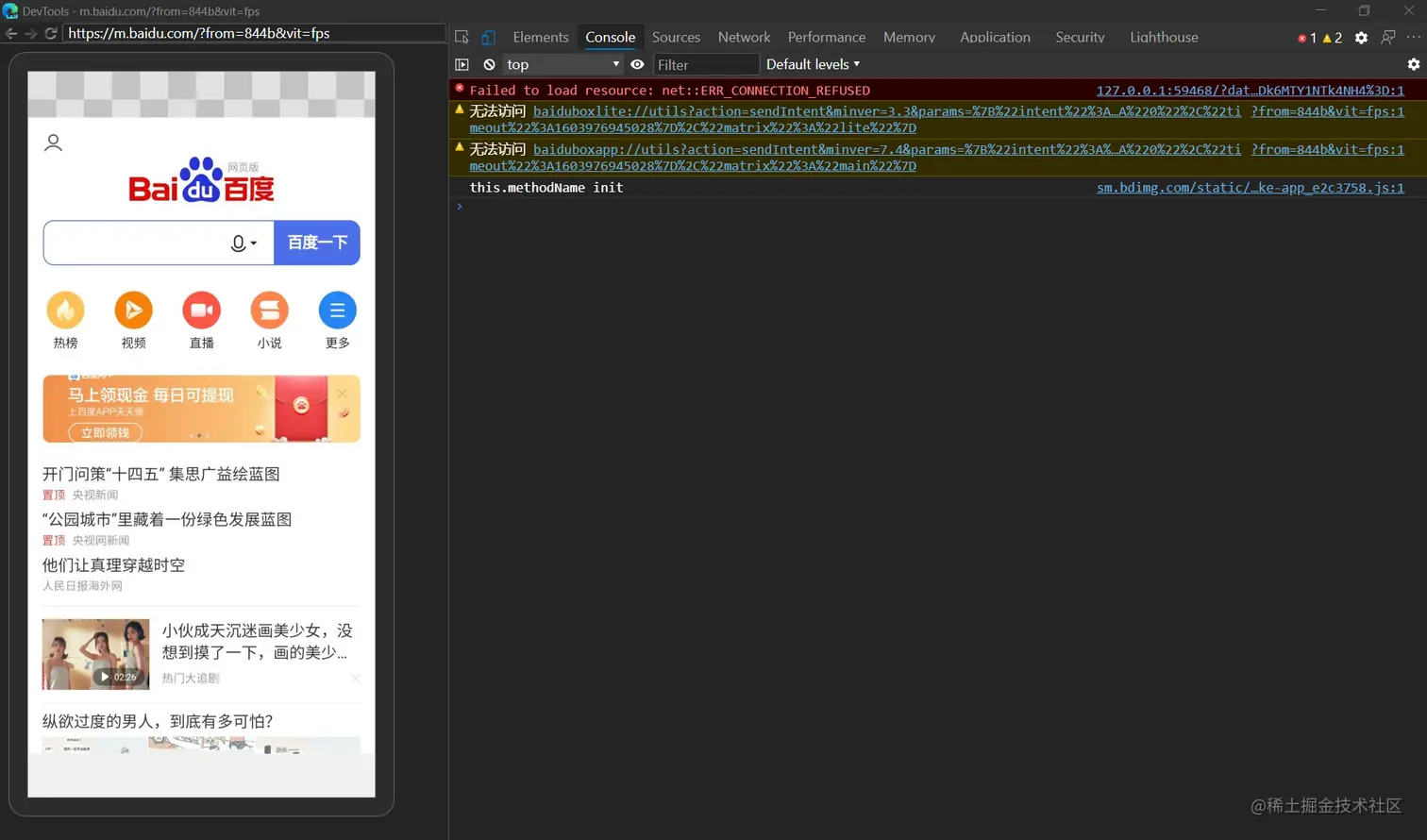Open headline 他们让真理穿越时空

(113, 564)
